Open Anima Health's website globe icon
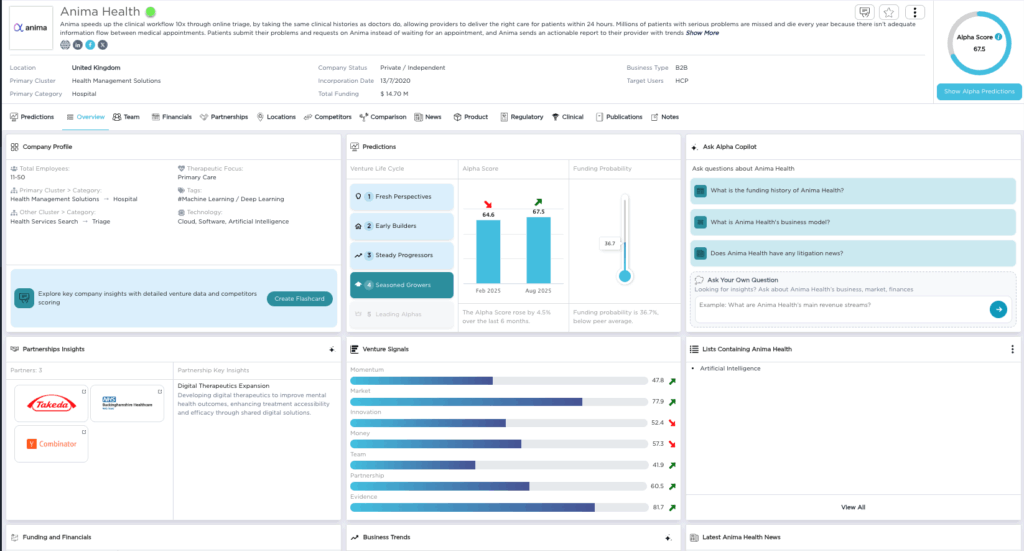The height and width of the screenshot is (551, 1024). tap(65, 45)
